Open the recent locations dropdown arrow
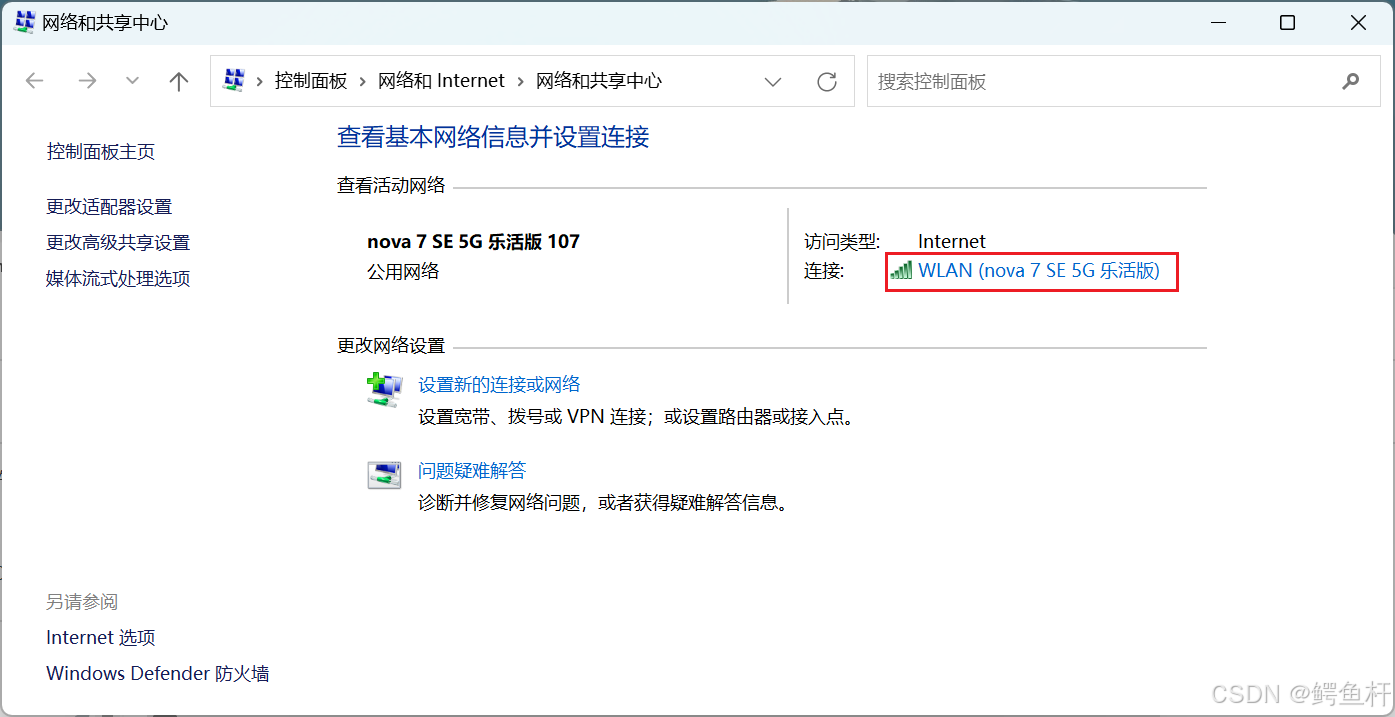The image size is (1395, 717). pyautogui.click(x=132, y=81)
